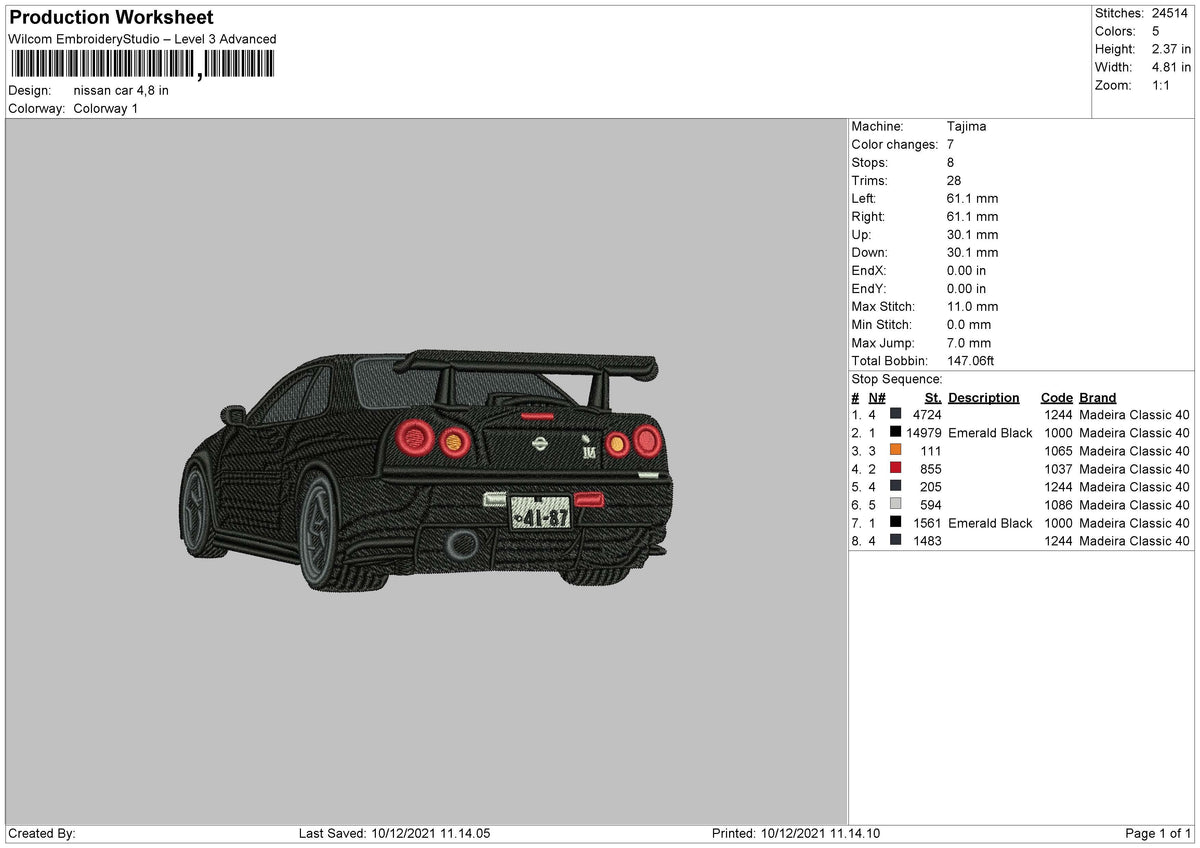
Task: Select the Emerald Black swatch in row 2
Action: [x=897, y=433]
